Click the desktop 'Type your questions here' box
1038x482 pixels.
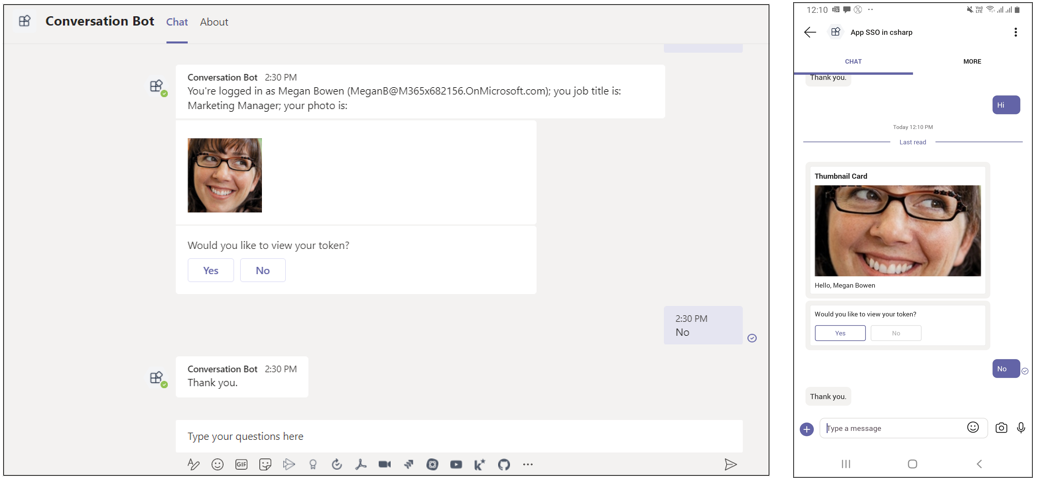click(x=459, y=436)
